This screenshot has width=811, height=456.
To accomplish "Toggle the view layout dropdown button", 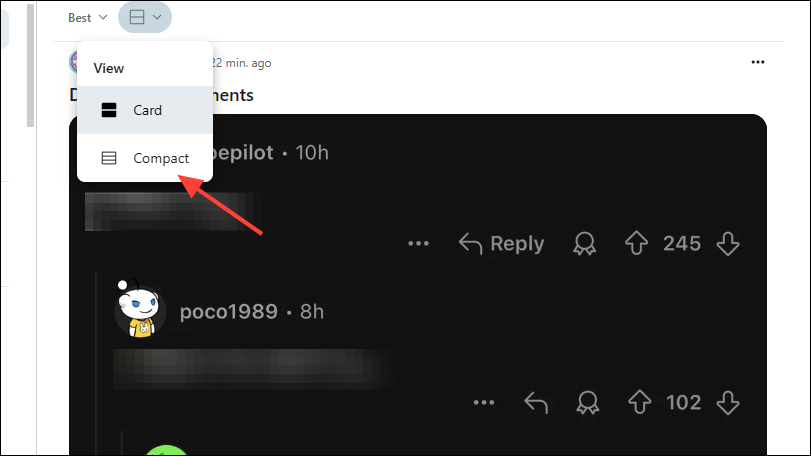I will pyautogui.click(x=145, y=18).
